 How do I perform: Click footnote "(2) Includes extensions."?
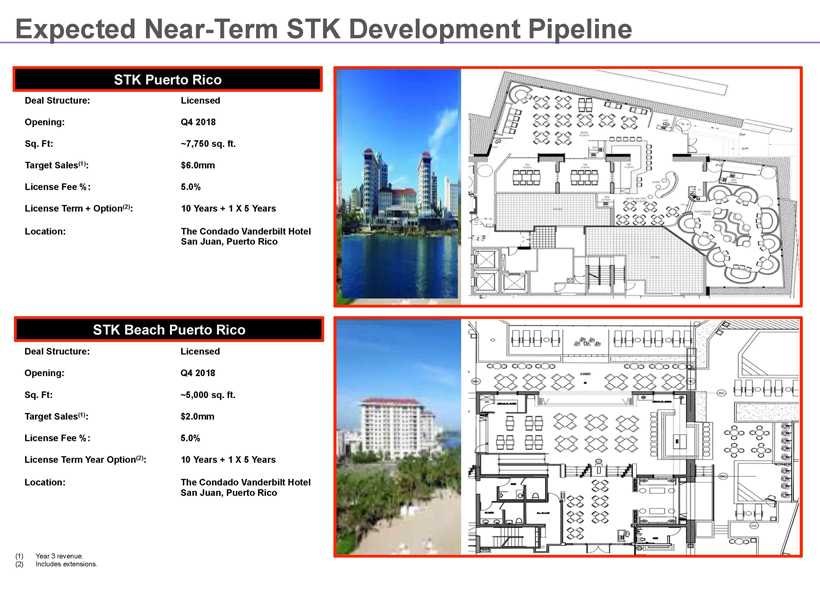[57, 564]
